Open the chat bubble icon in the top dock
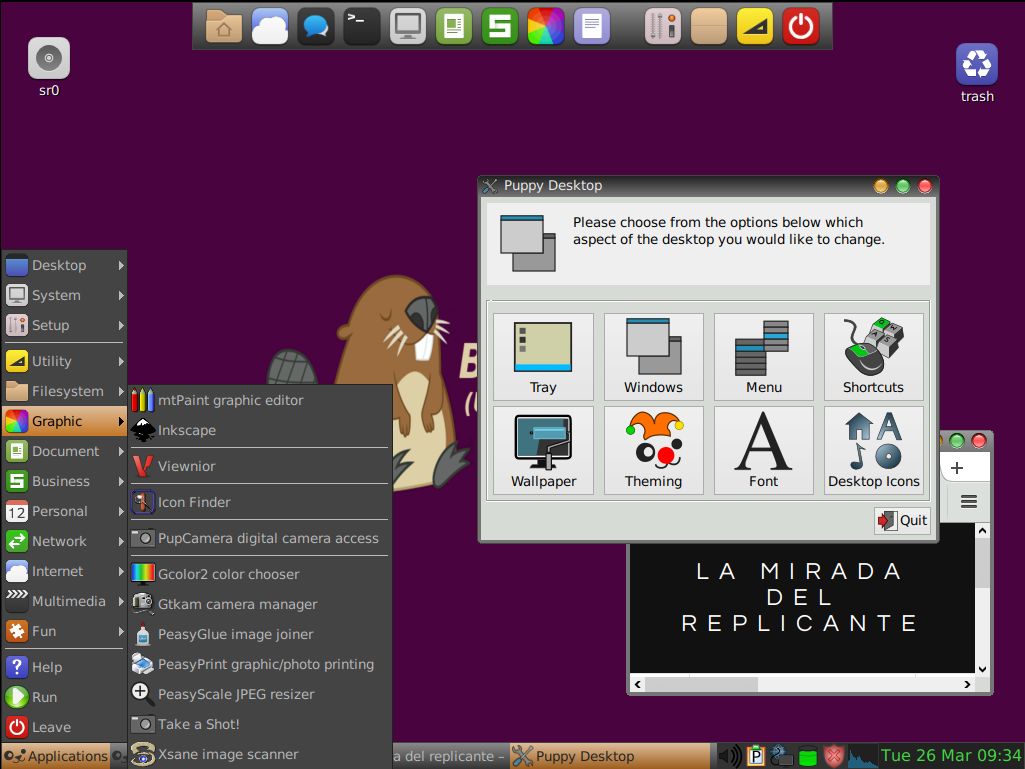This screenshot has width=1025, height=769. tap(316, 27)
